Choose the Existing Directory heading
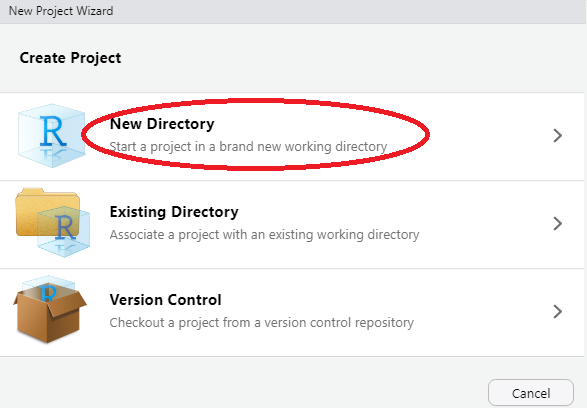 (174, 212)
